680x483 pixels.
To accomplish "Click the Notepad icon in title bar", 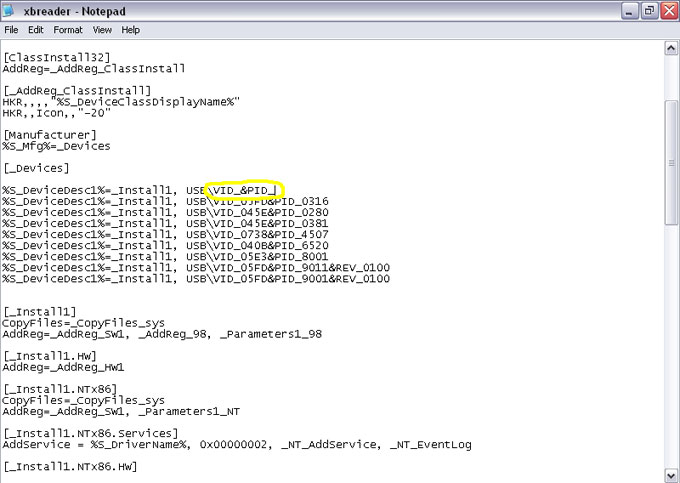I will point(14,11).
